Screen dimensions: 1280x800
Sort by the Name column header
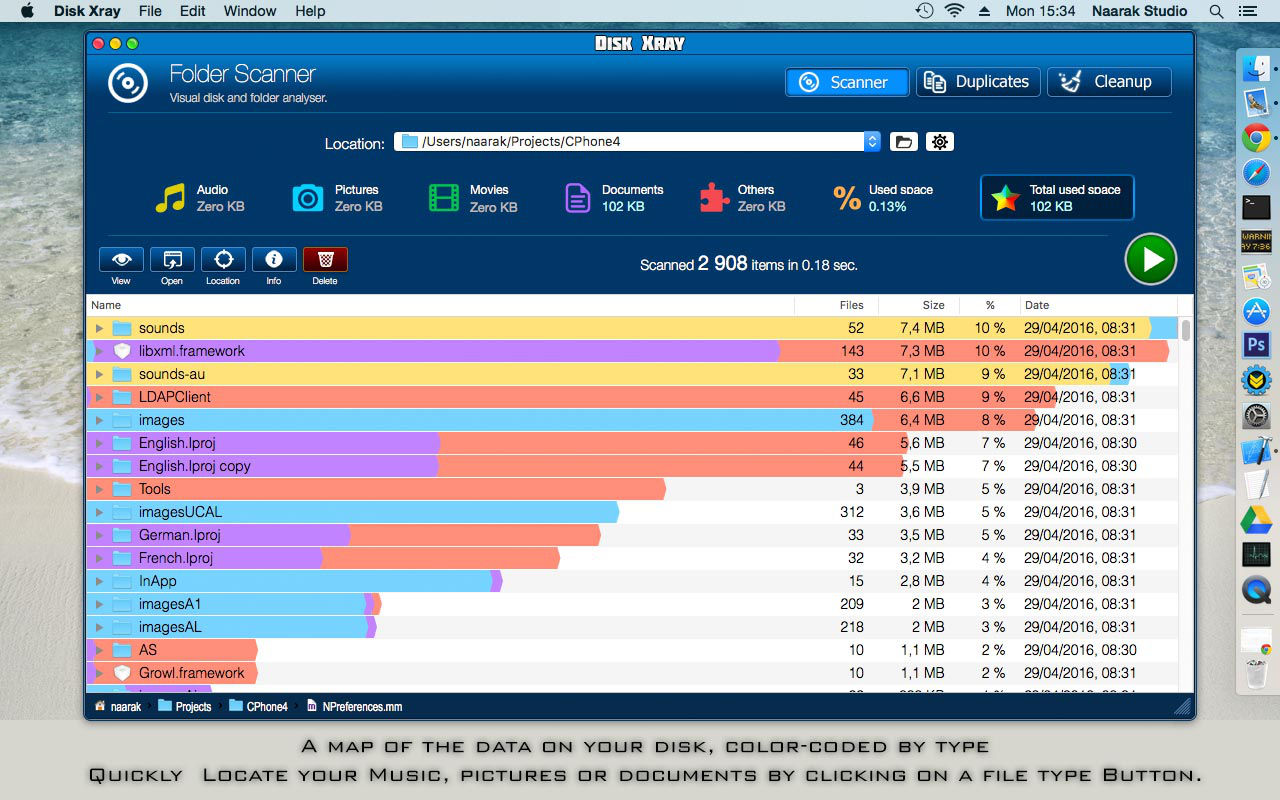coord(440,305)
